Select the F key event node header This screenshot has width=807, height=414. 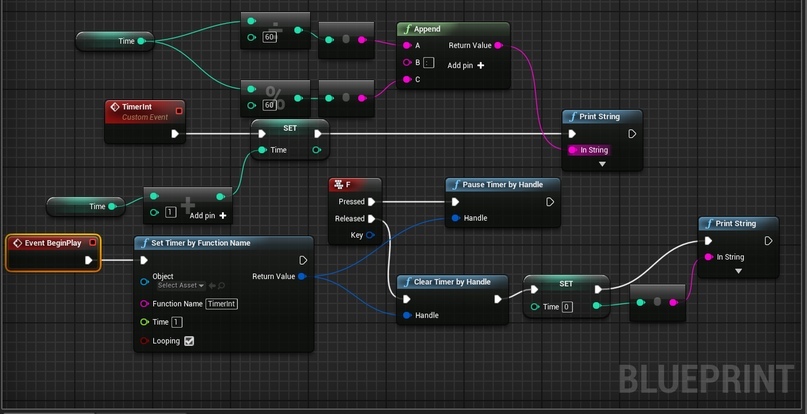pos(355,184)
